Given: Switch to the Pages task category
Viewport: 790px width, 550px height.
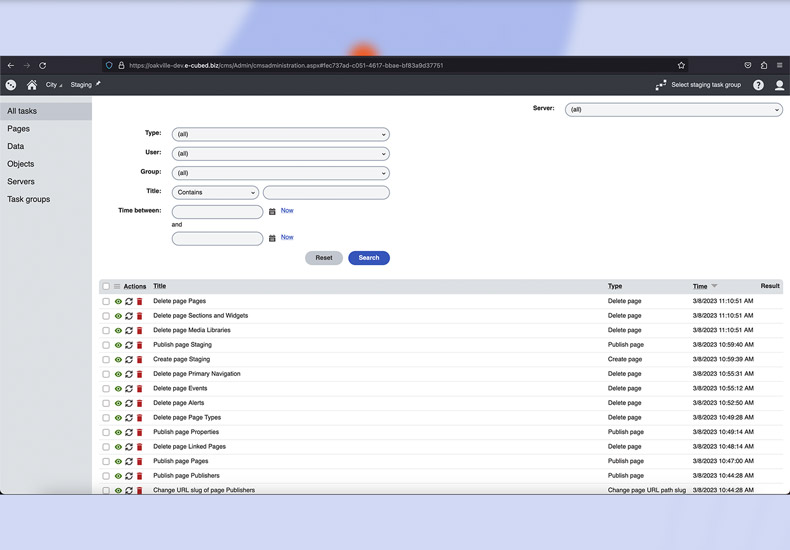Looking at the screenshot, I should pos(19,129).
